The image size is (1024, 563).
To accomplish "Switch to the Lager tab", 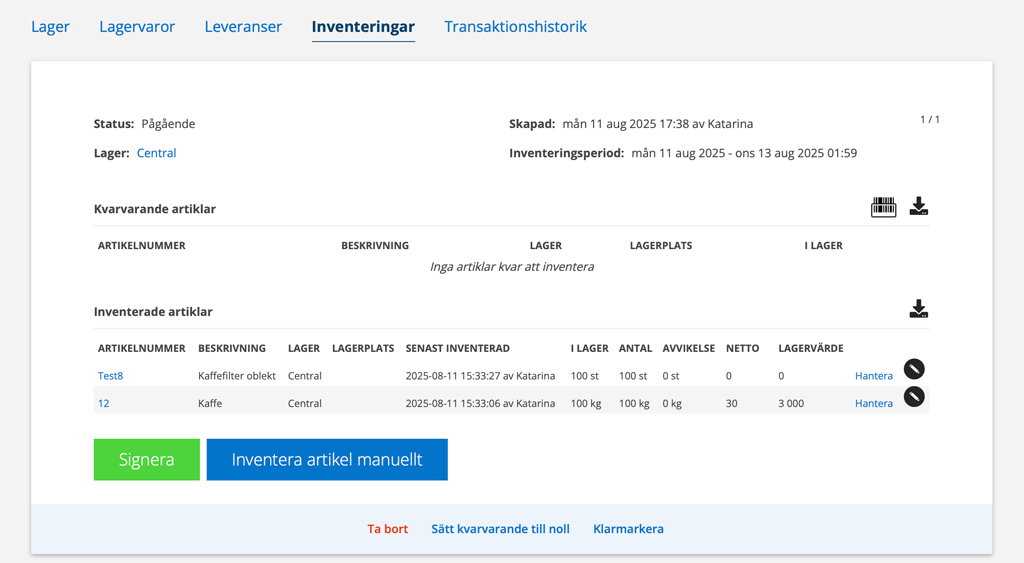I will click(x=50, y=27).
